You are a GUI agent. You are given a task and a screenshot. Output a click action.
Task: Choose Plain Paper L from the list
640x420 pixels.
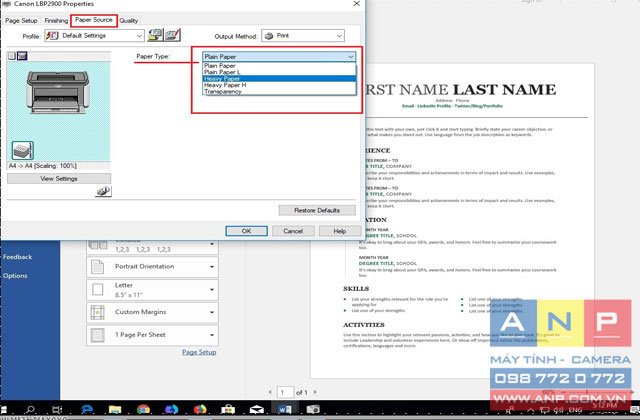279,72
